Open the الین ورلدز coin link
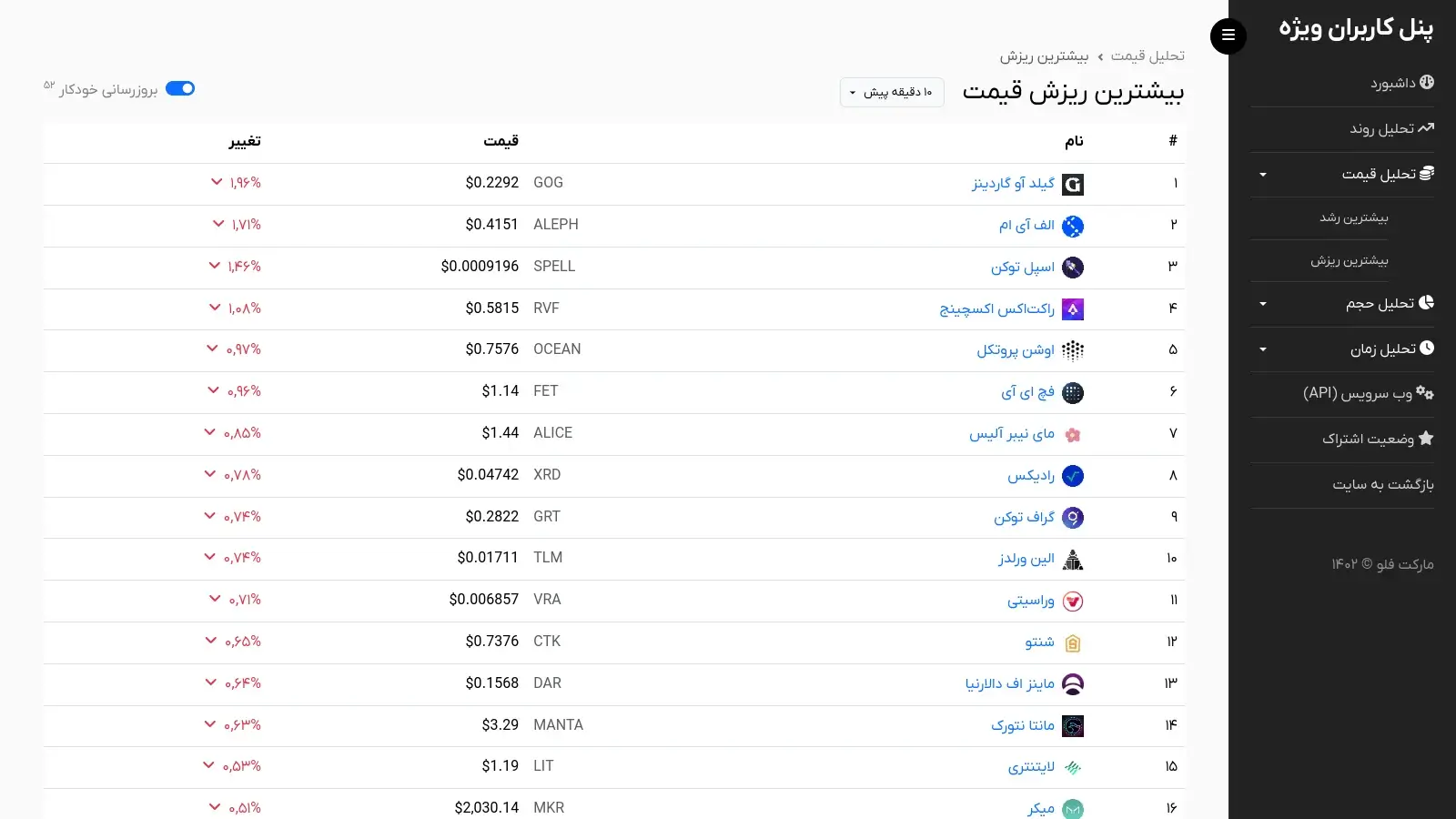Viewport: 1456px width, 819px height. (1026, 559)
